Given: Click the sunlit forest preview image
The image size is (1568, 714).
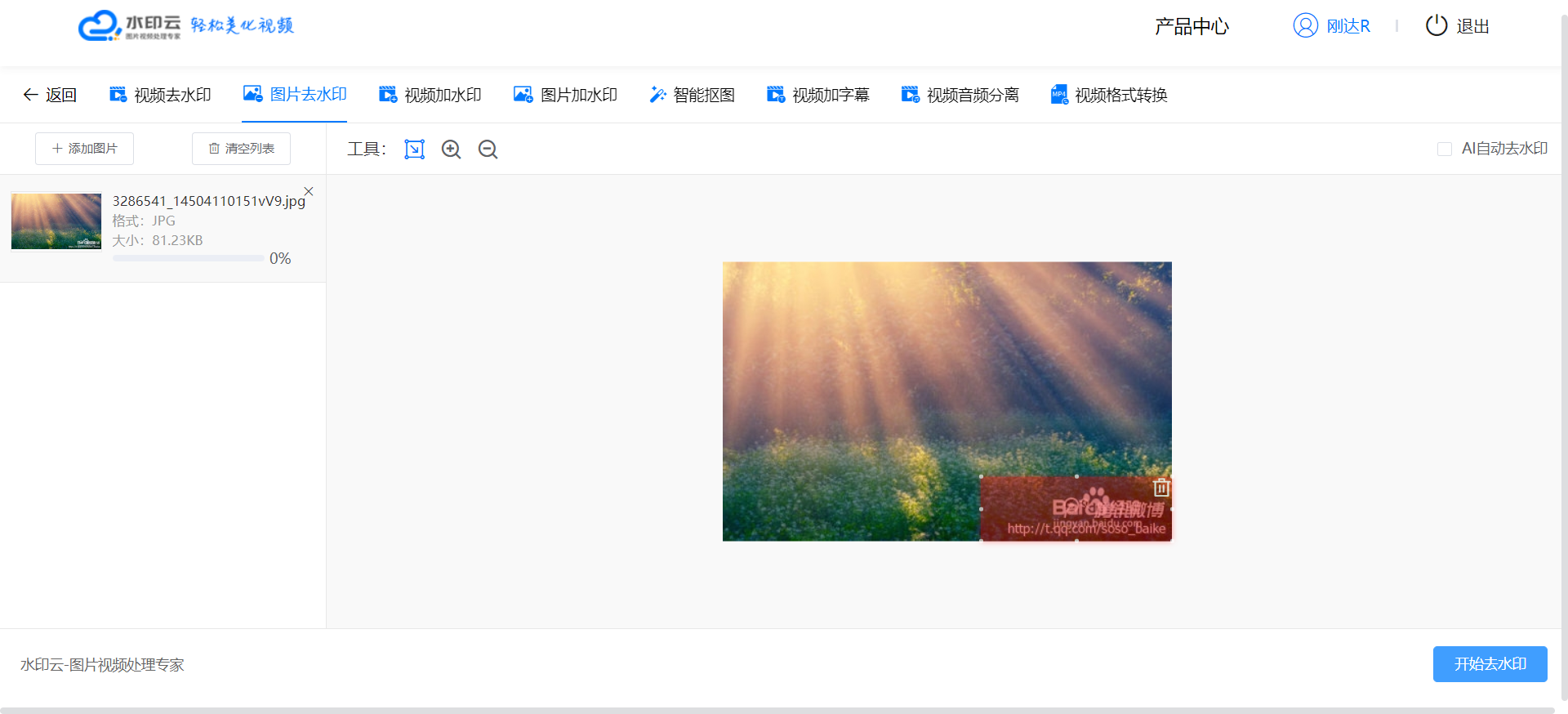Looking at the screenshot, I should [x=947, y=401].
